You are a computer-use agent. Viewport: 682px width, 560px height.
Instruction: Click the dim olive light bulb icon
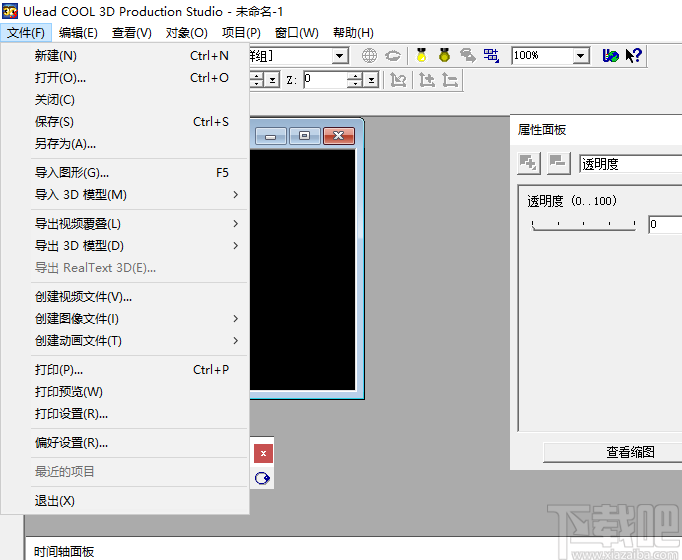(x=444, y=55)
